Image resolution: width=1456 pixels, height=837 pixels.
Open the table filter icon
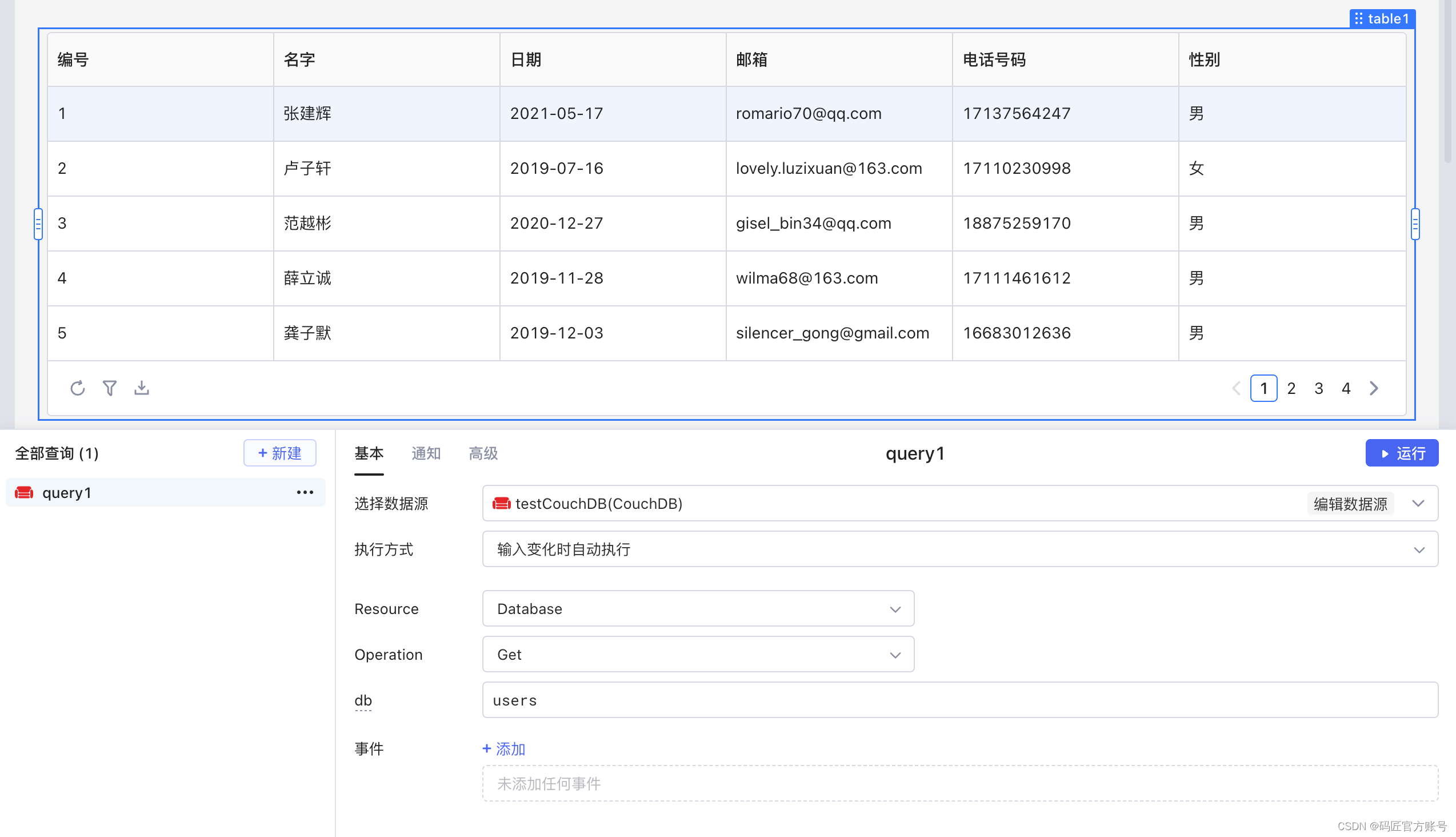110,388
